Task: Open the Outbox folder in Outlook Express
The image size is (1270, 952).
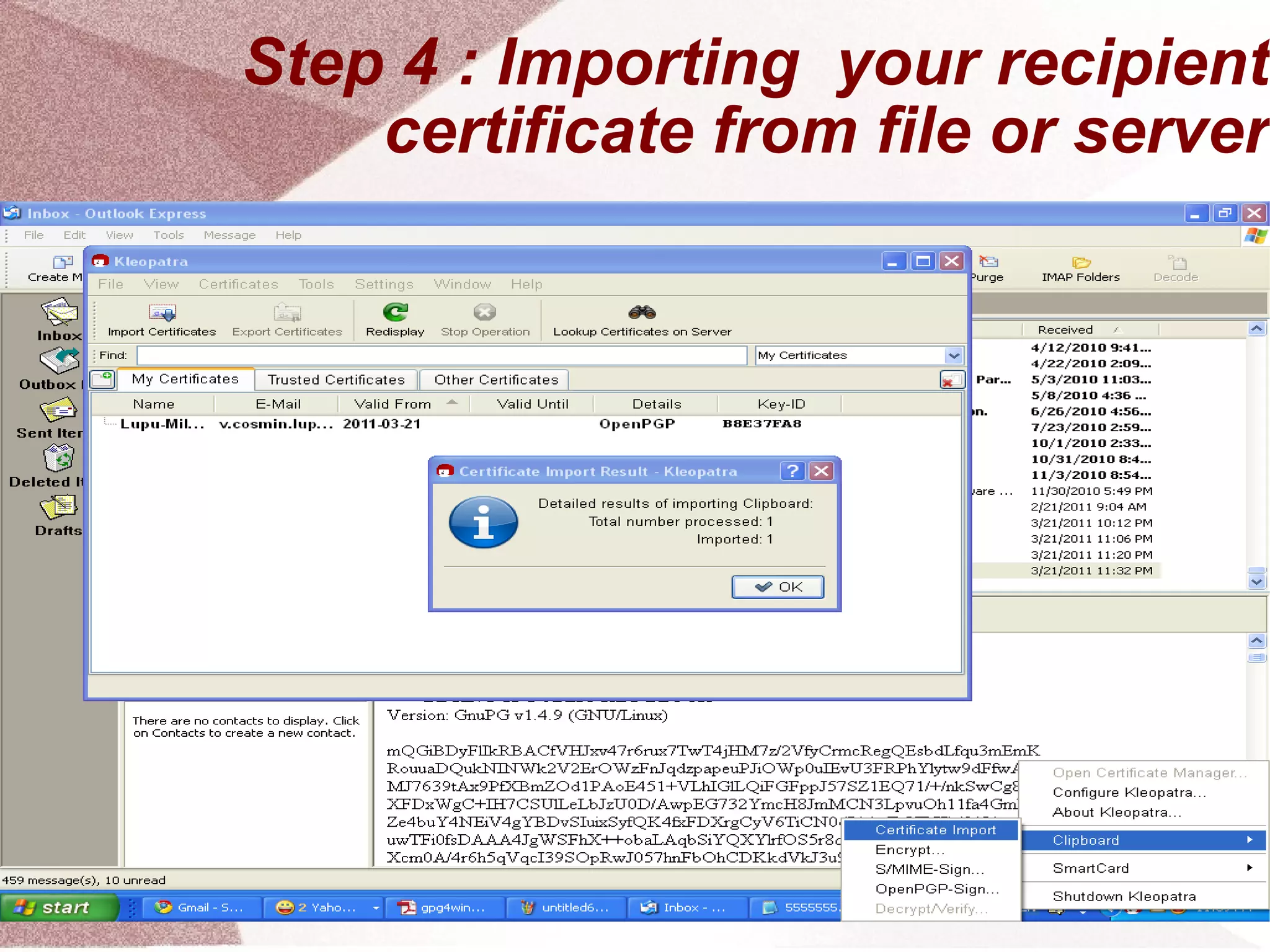Action: [59, 368]
